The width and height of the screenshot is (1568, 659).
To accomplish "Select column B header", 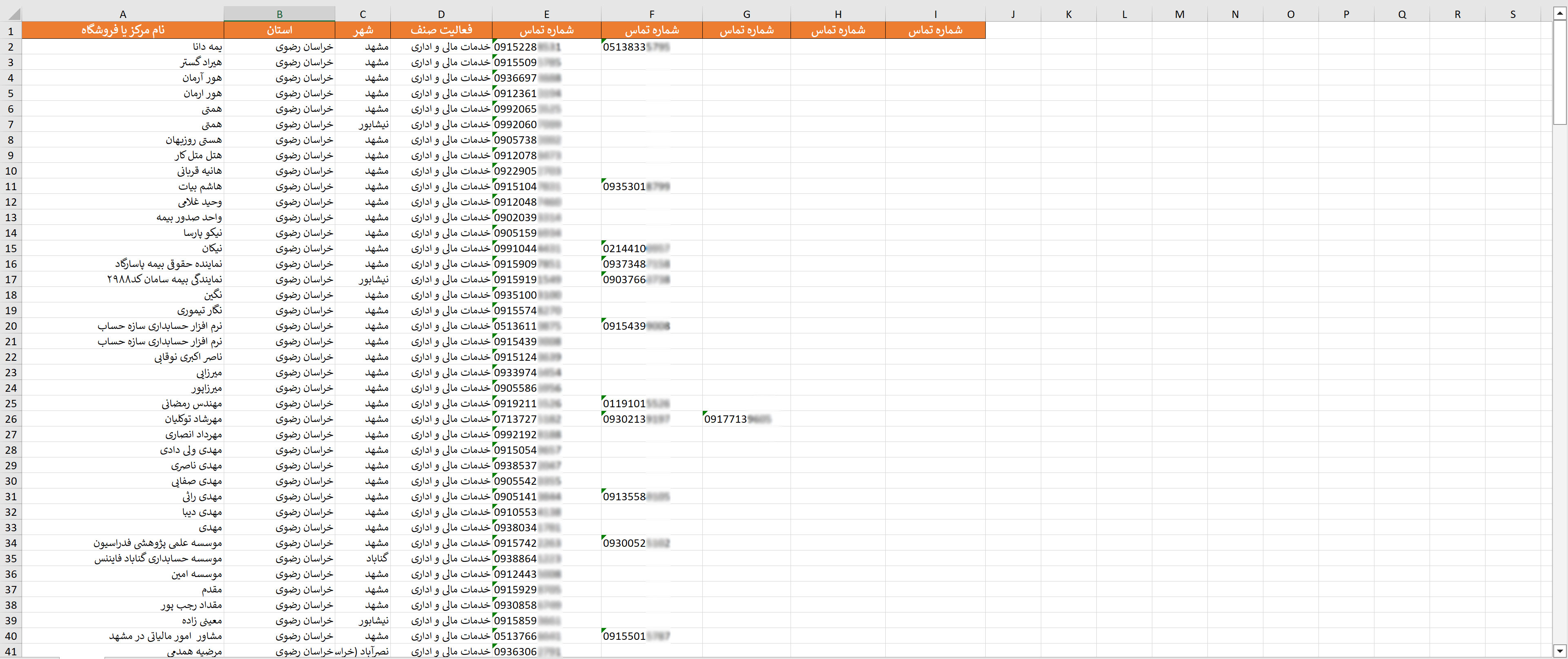I will (279, 14).
